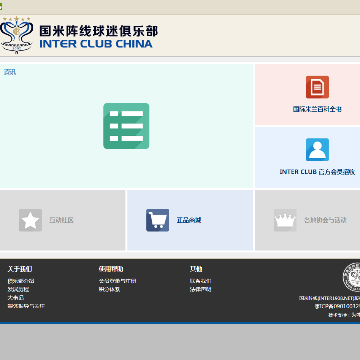Click the INTER CLUB CHINA header text
This screenshot has width=360, height=360.
click(96, 44)
